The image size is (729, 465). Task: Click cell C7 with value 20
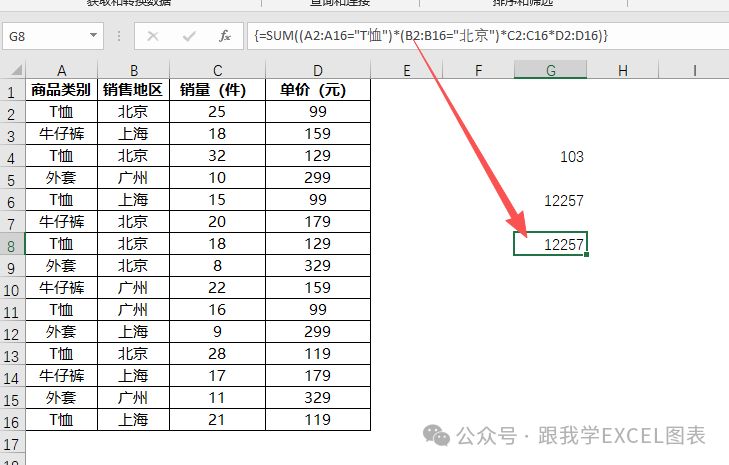click(x=218, y=222)
